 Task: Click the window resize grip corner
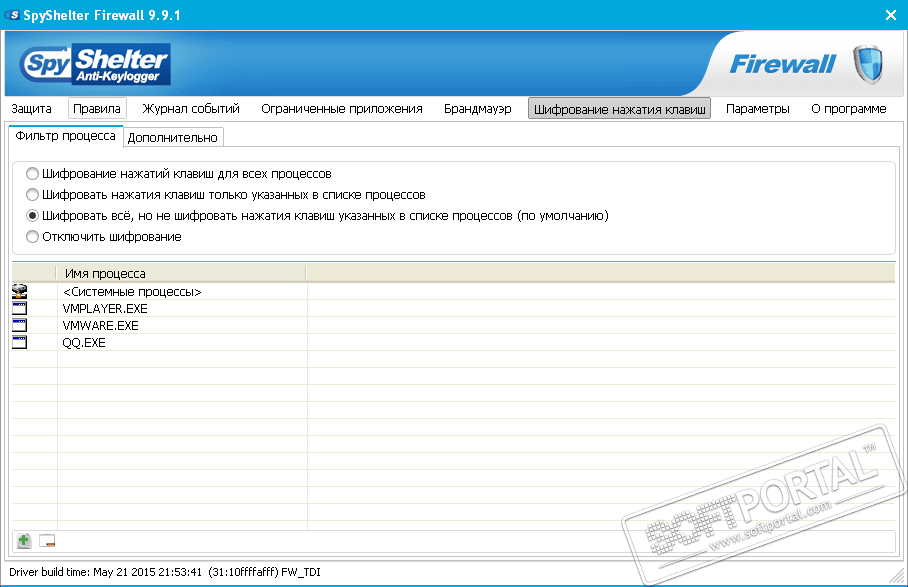click(x=896, y=576)
